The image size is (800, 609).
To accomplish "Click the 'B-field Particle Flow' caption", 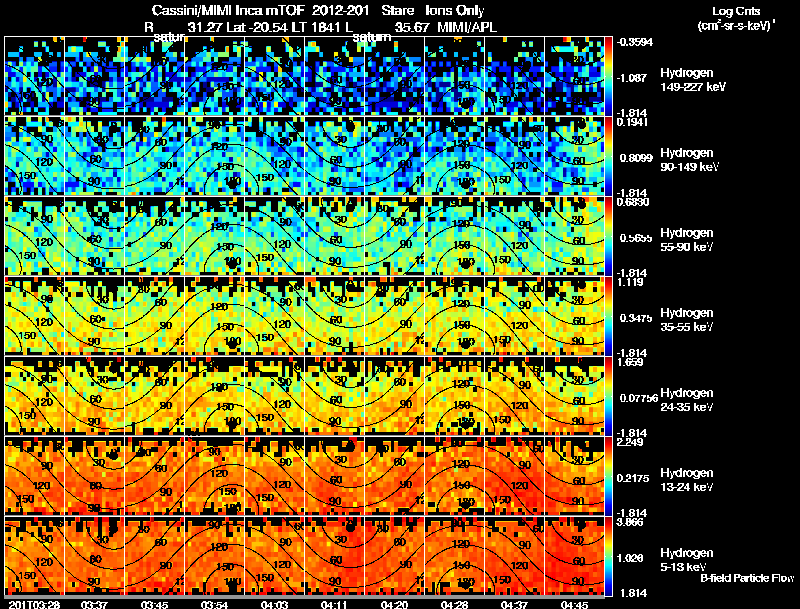I will click(747, 578).
